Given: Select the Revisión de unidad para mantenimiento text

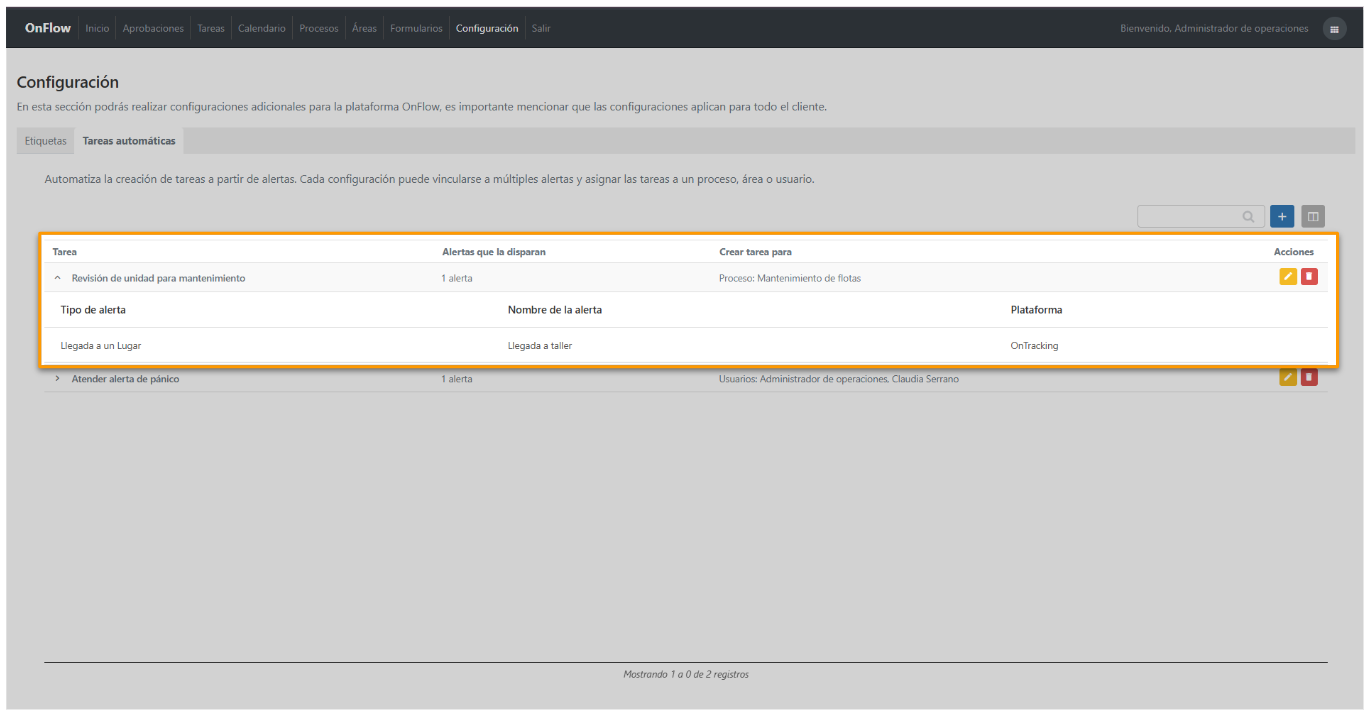Looking at the screenshot, I should coord(158,278).
